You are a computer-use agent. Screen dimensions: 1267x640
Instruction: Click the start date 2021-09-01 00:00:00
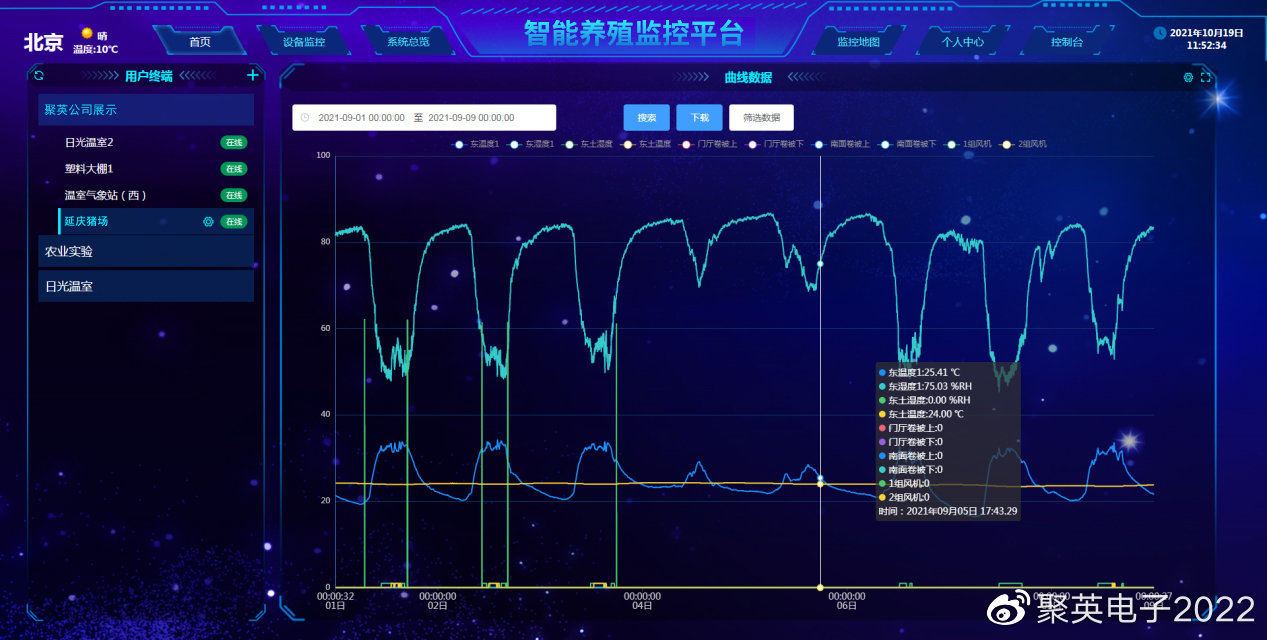361,118
